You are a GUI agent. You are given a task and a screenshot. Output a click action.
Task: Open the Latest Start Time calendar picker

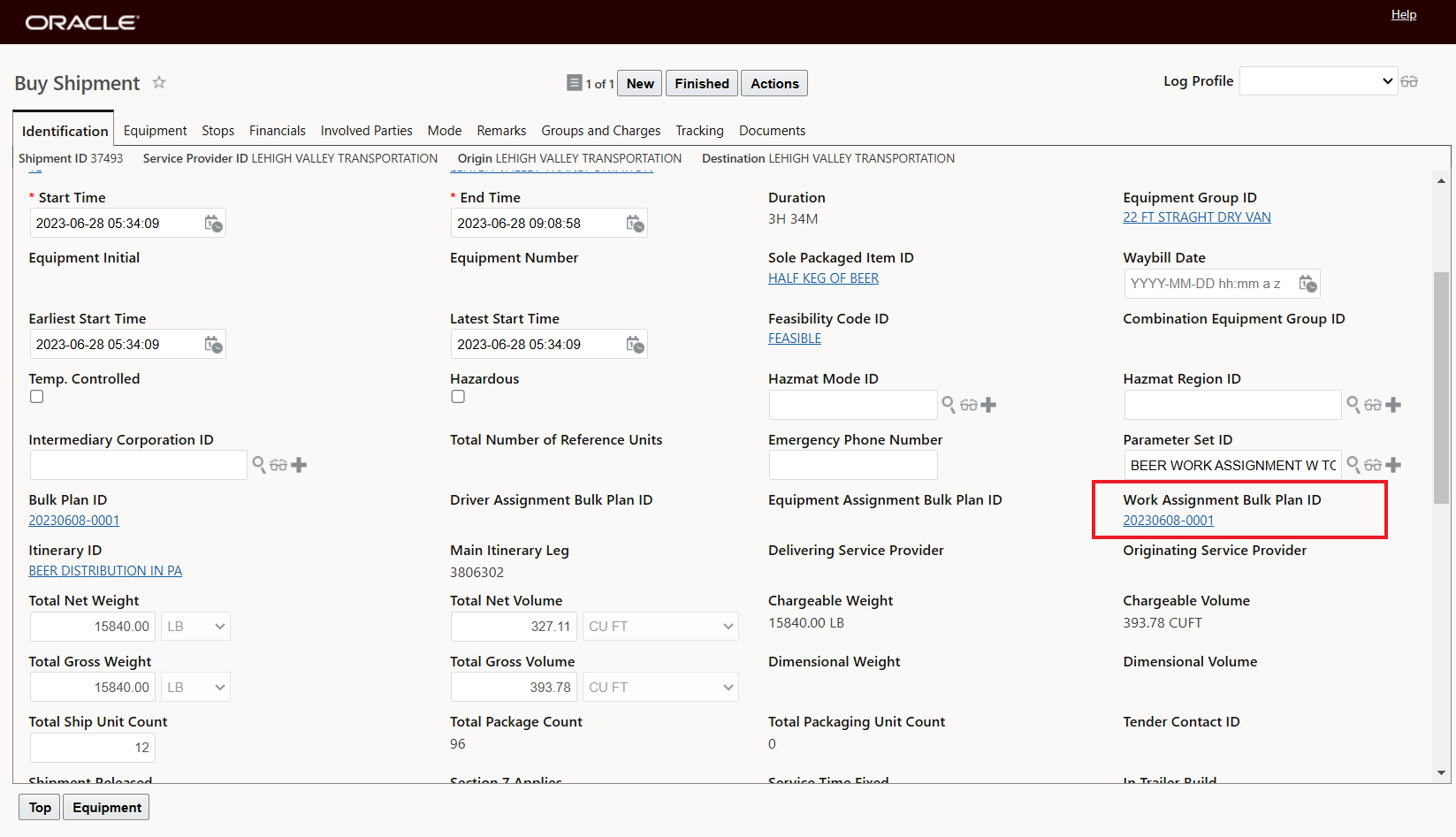[x=636, y=345]
